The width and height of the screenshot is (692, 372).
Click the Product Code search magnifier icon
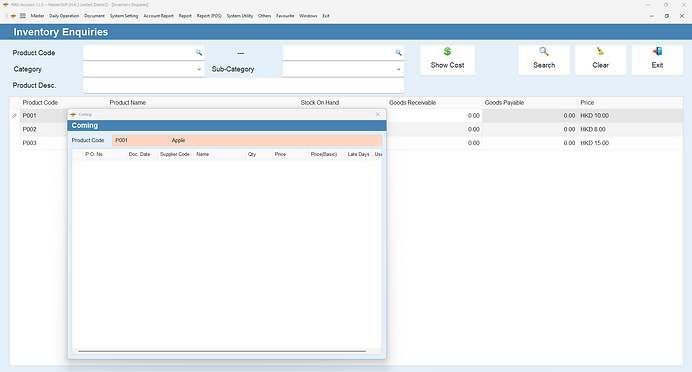pos(199,53)
